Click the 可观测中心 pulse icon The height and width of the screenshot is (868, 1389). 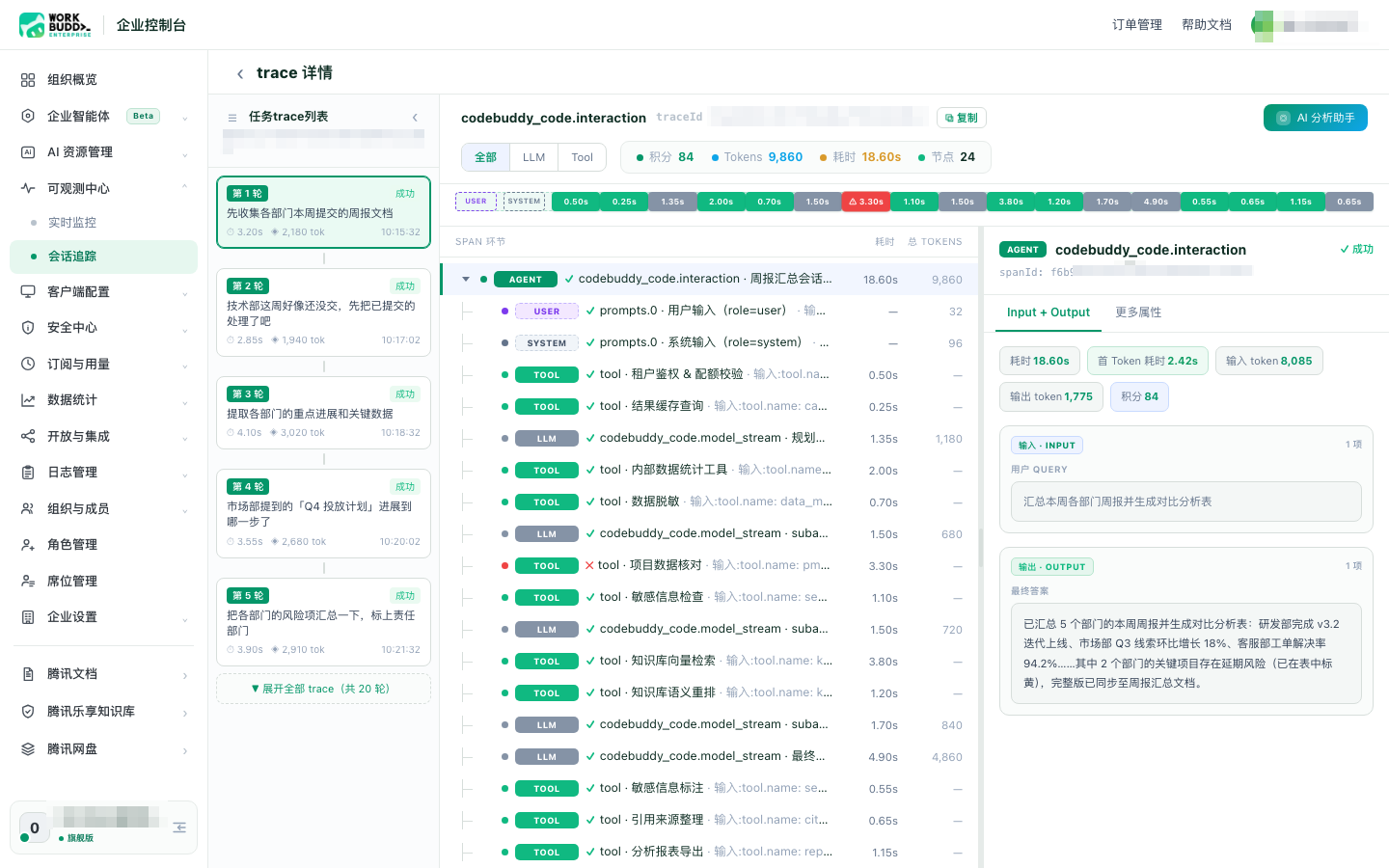(x=28, y=188)
